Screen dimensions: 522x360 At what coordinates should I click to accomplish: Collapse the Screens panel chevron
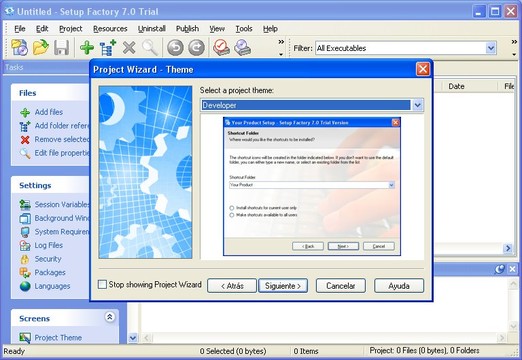110,317
